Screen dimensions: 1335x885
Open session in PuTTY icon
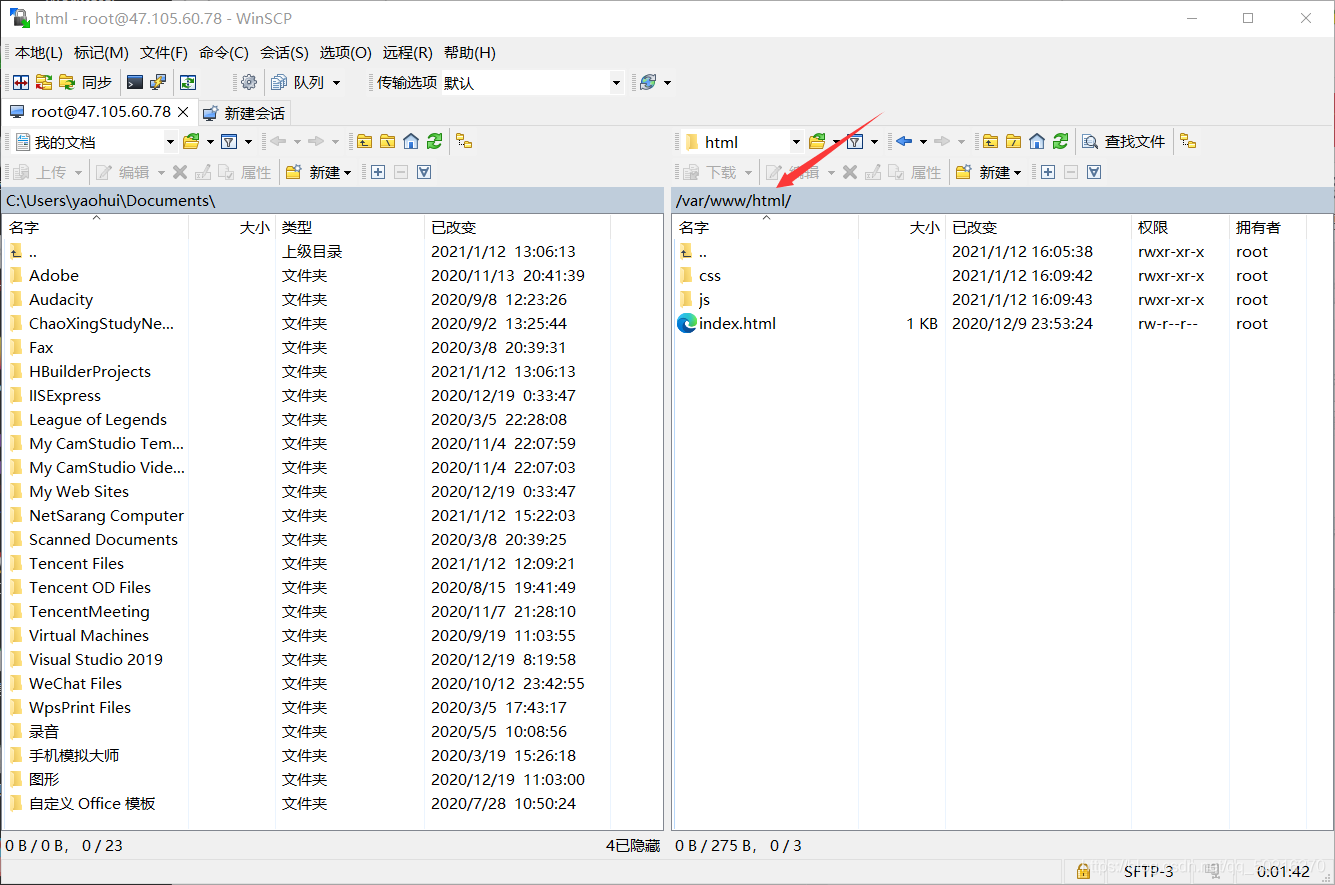[158, 83]
